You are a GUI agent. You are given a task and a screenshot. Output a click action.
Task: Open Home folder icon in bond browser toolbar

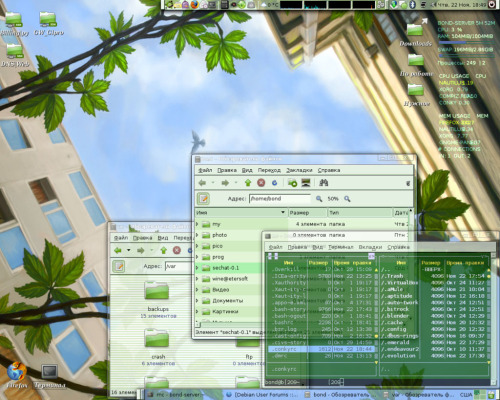click(292, 183)
